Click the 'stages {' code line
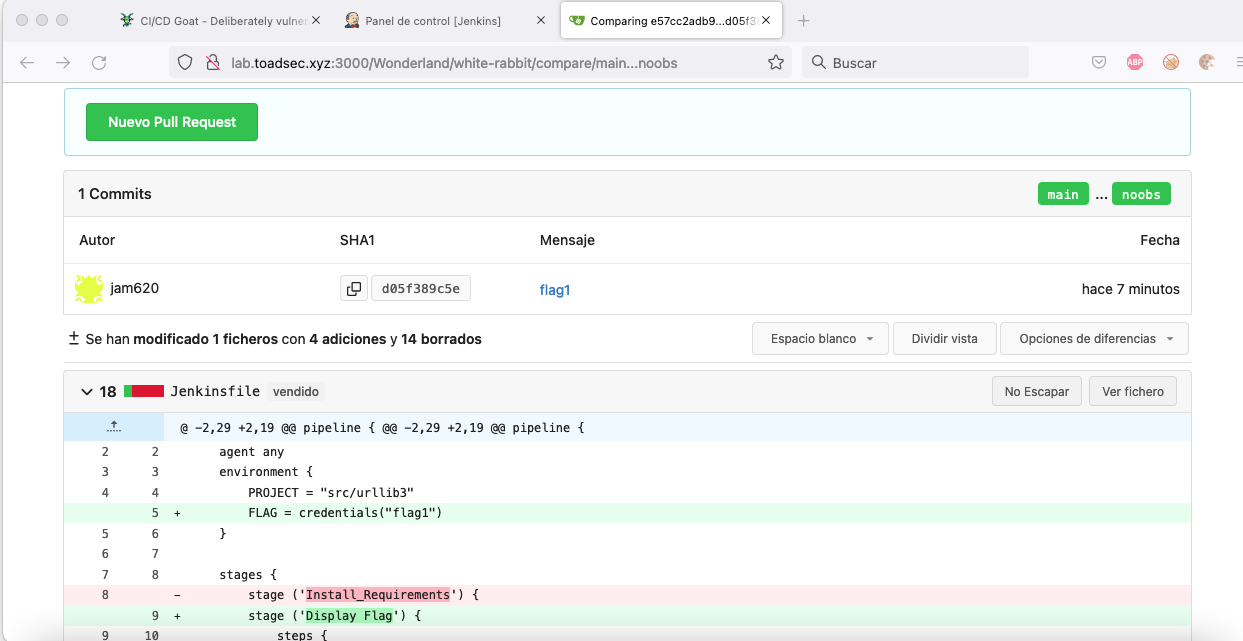 (x=627, y=575)
